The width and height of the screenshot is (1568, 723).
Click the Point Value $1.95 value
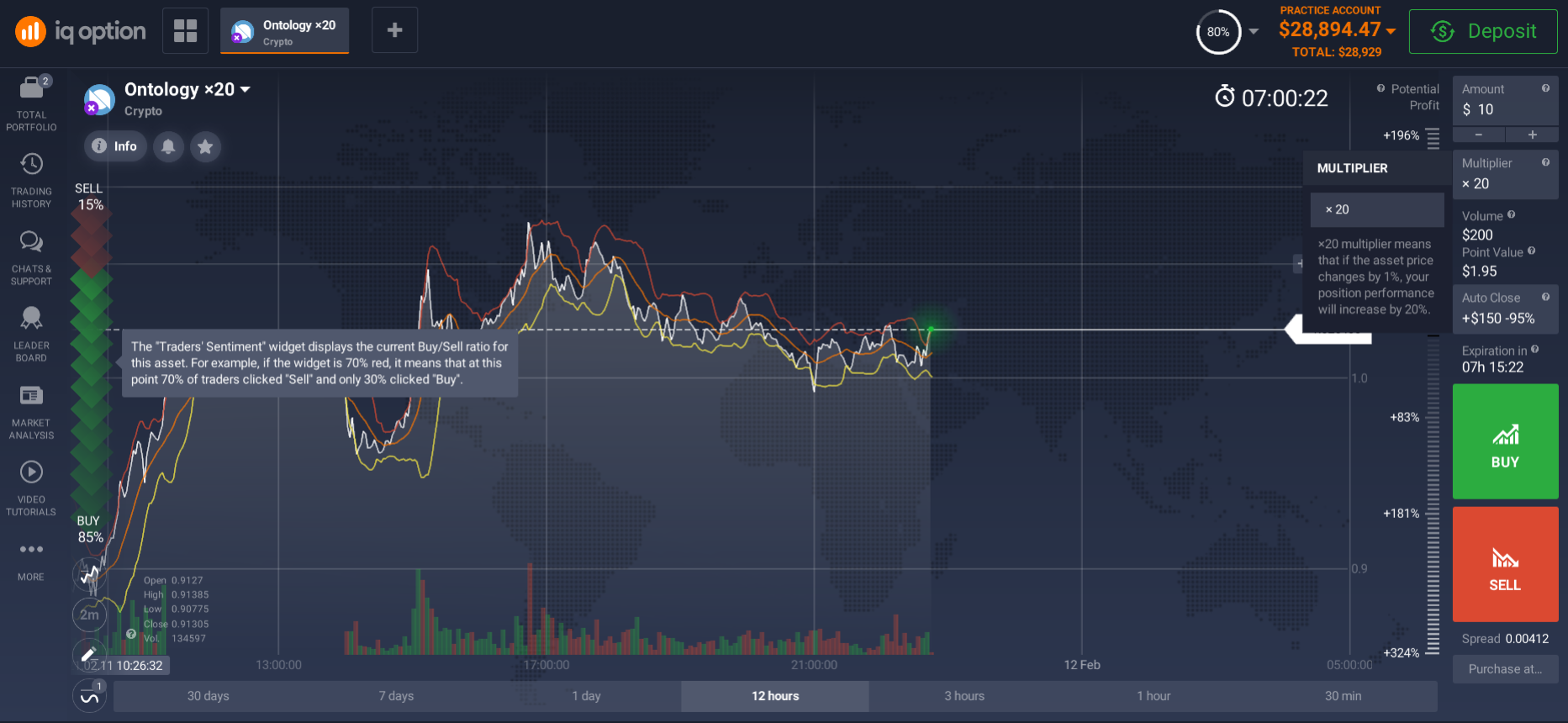(1479, 272)
